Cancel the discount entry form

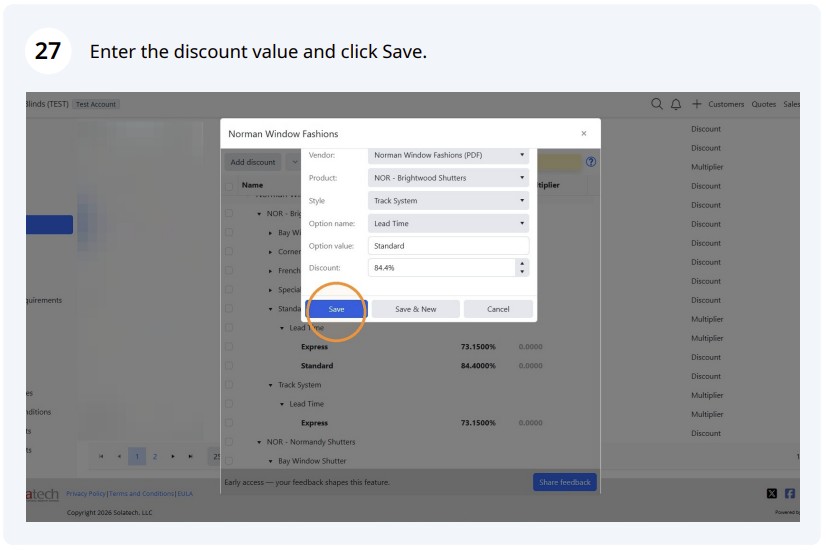pyautogui.click(x=498, y=309)
